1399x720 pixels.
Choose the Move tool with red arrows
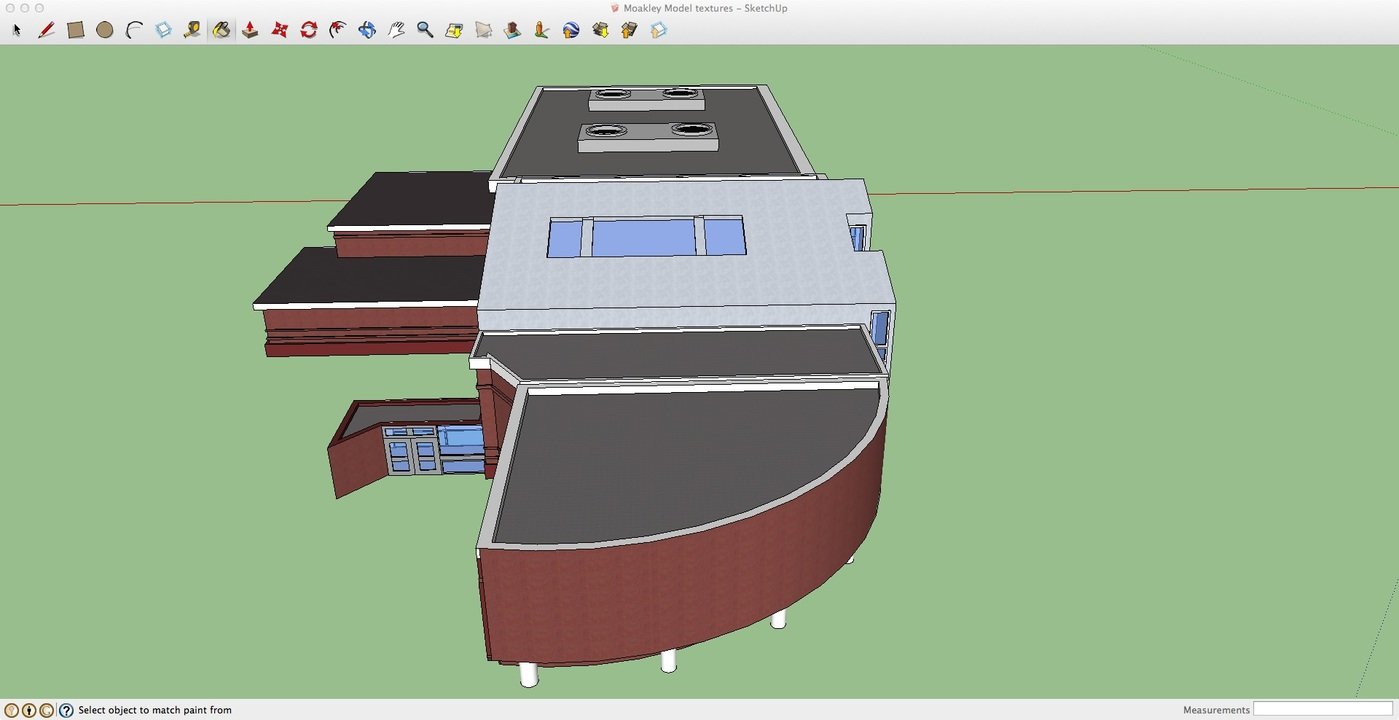(280, 30)
